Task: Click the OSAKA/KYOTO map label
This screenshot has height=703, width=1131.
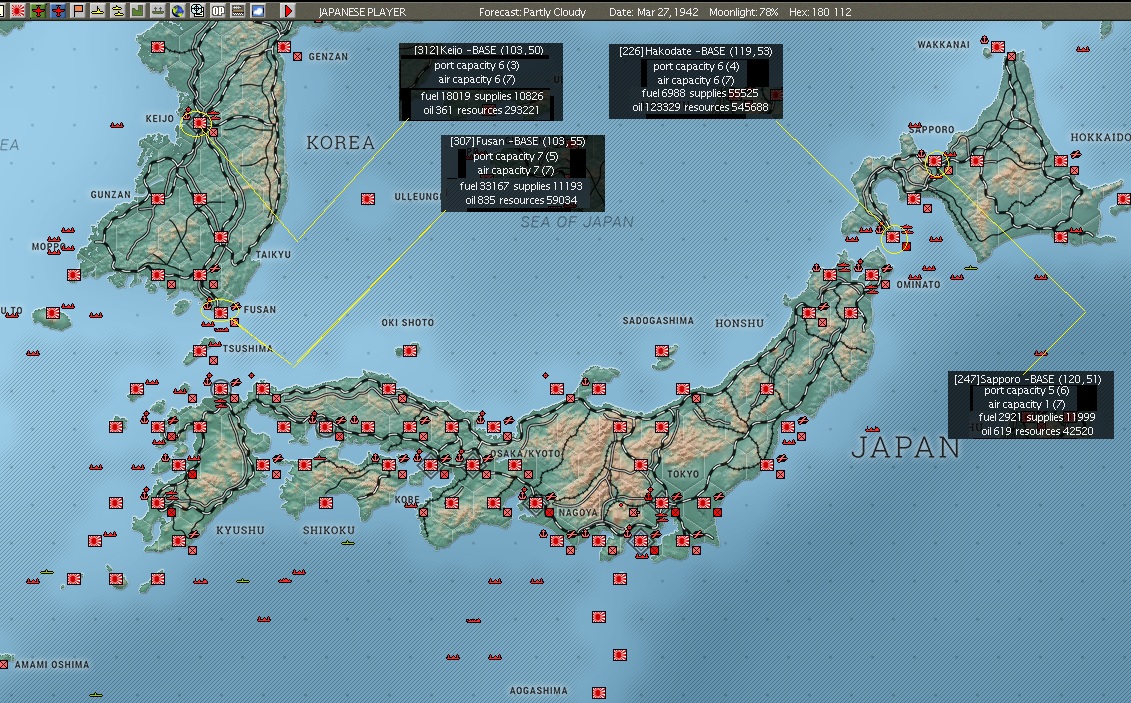Action: (x=524, y=454)
